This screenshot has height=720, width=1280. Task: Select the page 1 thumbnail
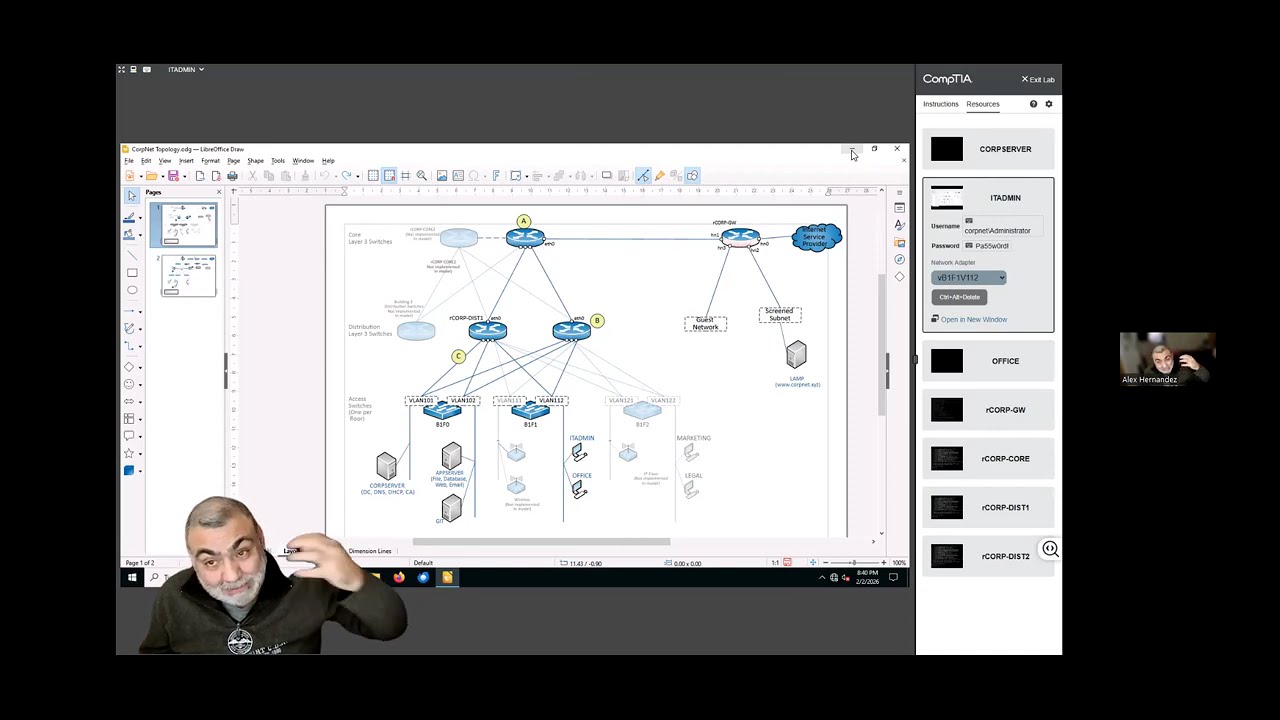point(188,225)
